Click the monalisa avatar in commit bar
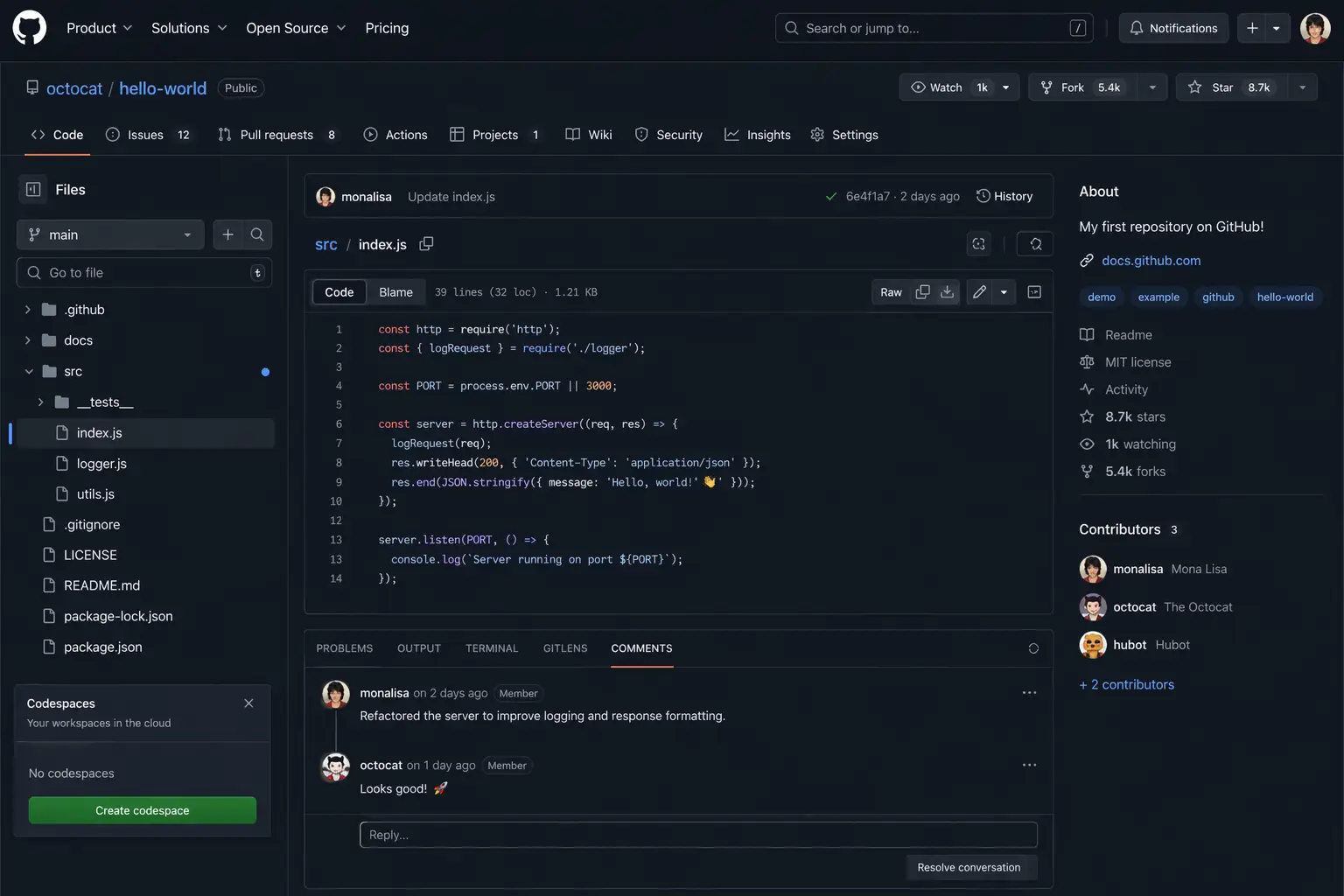 point(325,196)
